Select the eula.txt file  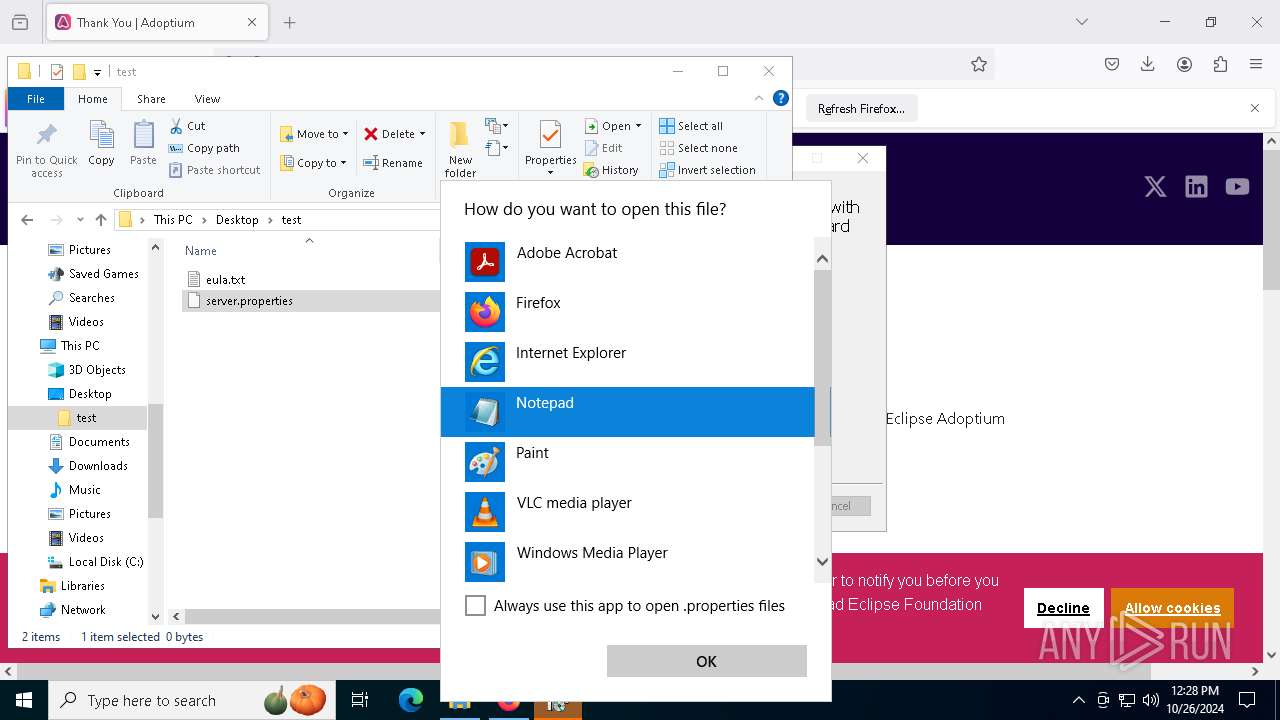pyautogui.click(x=225, y=280)
